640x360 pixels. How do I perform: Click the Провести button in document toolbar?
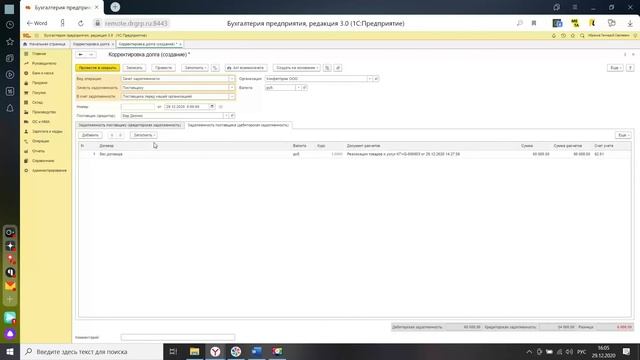click(163, 68)
